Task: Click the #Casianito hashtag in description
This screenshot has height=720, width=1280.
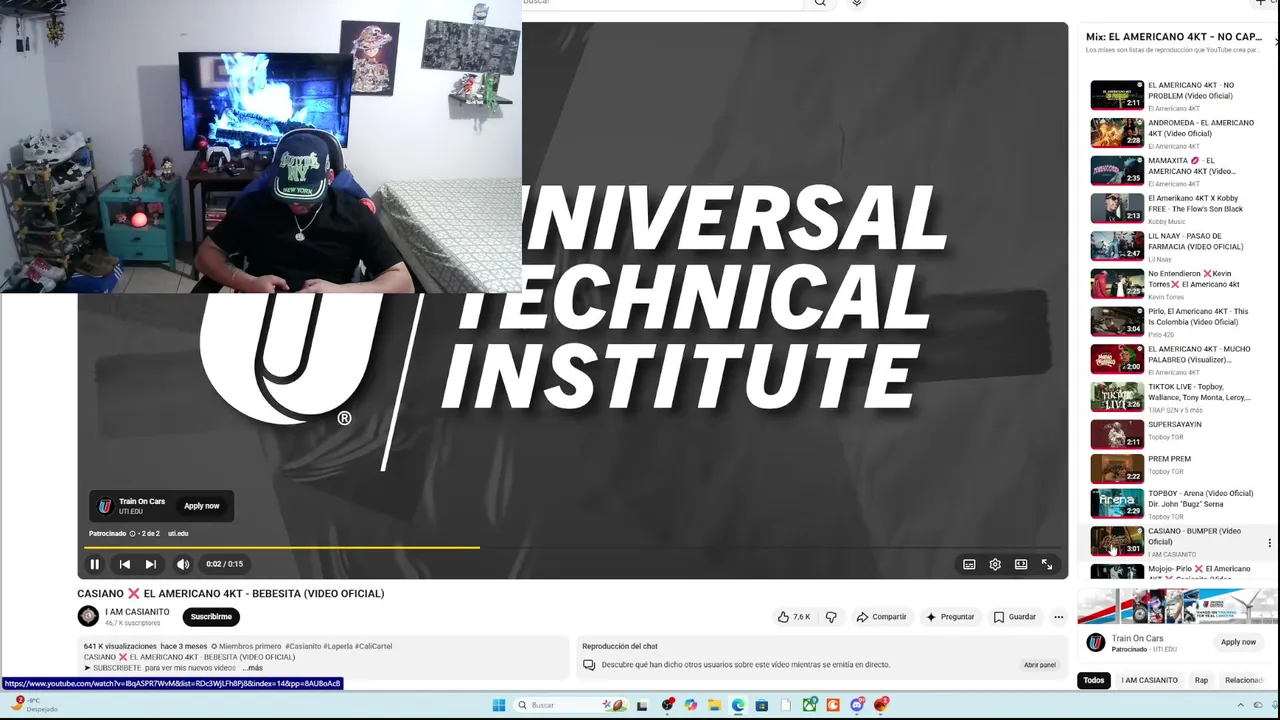Action: pos(302,647)
